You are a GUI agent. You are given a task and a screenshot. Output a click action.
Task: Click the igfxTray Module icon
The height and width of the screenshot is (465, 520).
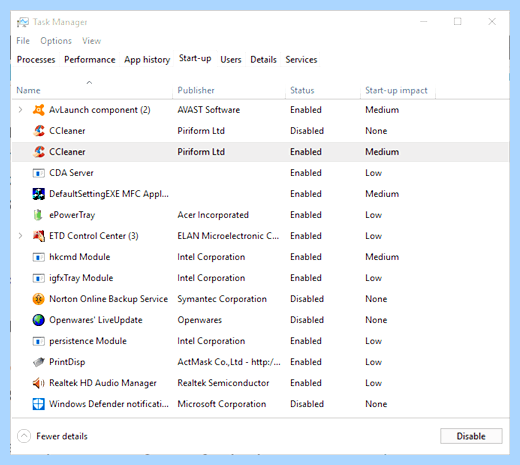pyautogui.click(x=39, y=278)
